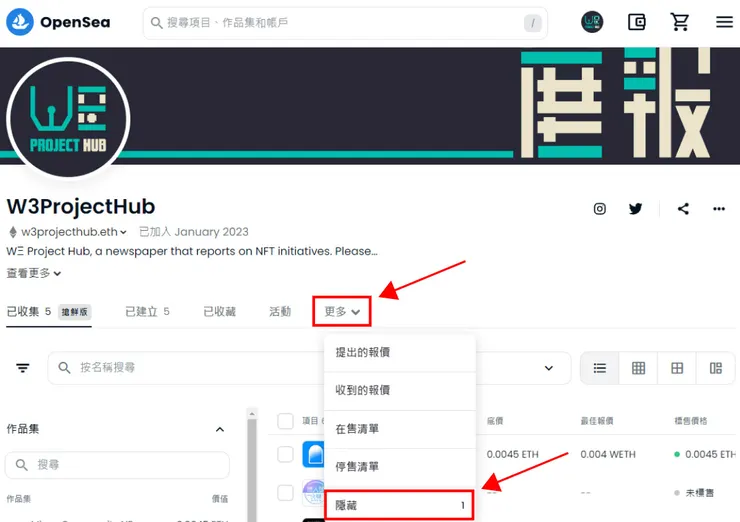Viewport: 740px width, 522px height.
Task: Click the 底價 column header
Action: [495, 421]
